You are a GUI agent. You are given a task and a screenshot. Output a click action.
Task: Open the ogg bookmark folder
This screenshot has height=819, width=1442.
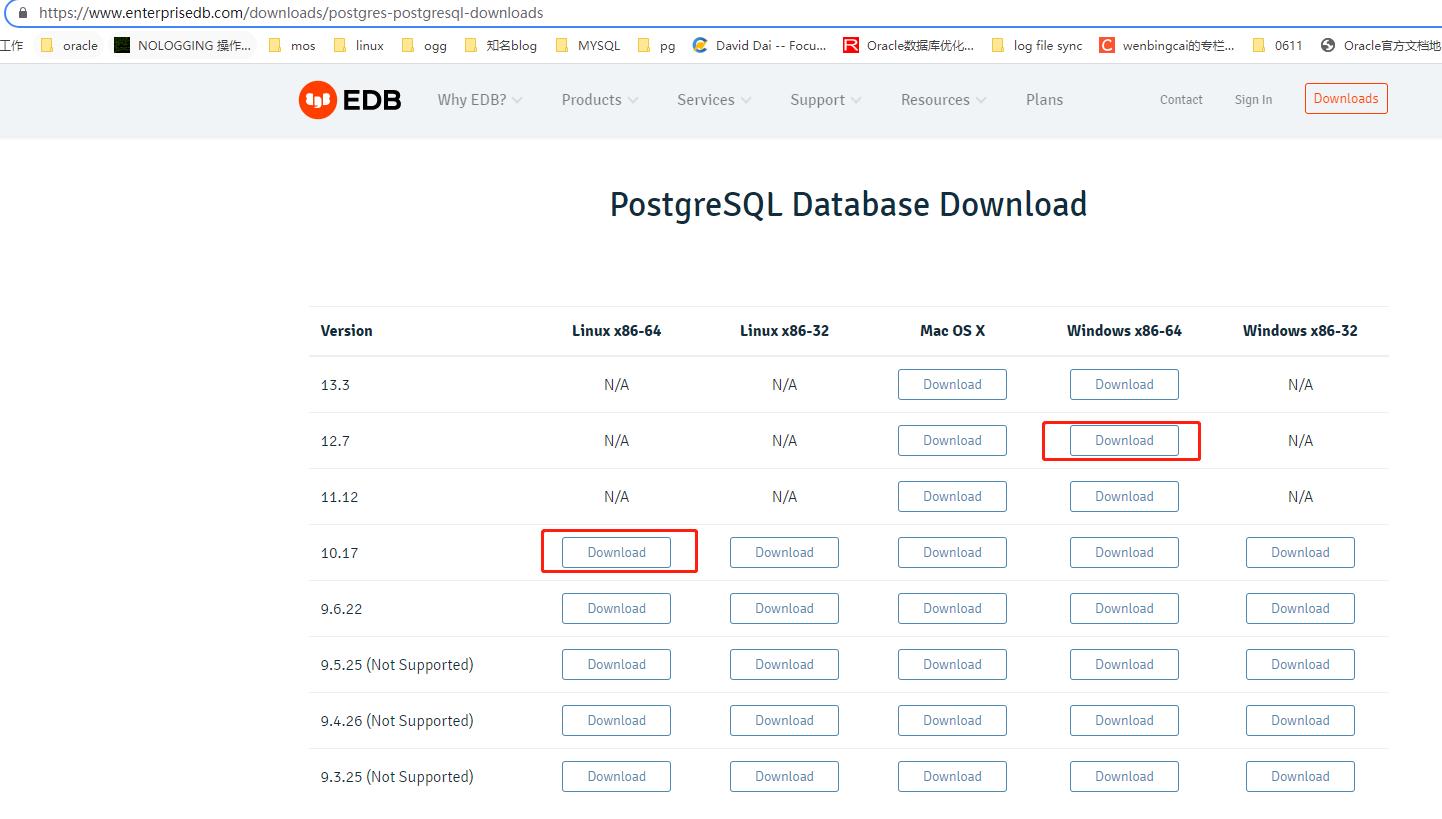424,45
